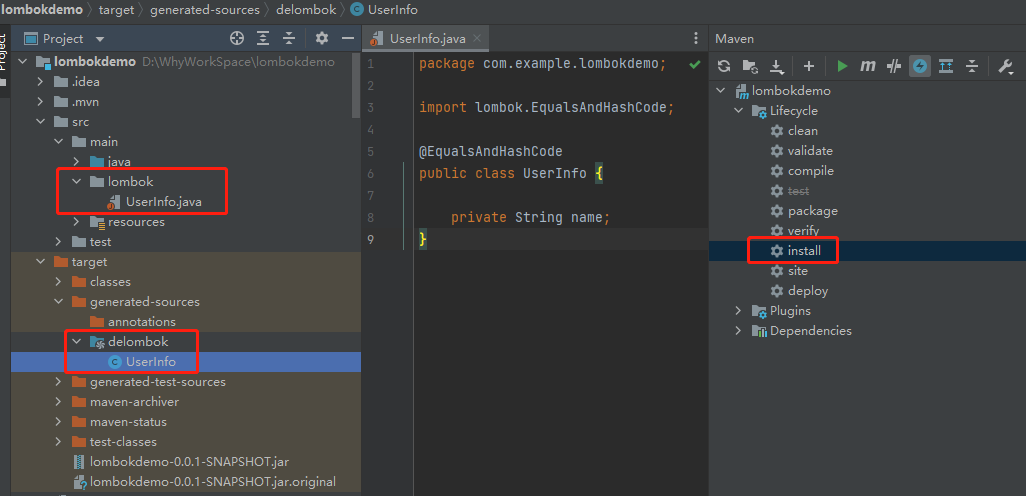The height and width of the screenshot is (496, 1026).
Task: Add Maven project with plus icon
Action: 809,65
